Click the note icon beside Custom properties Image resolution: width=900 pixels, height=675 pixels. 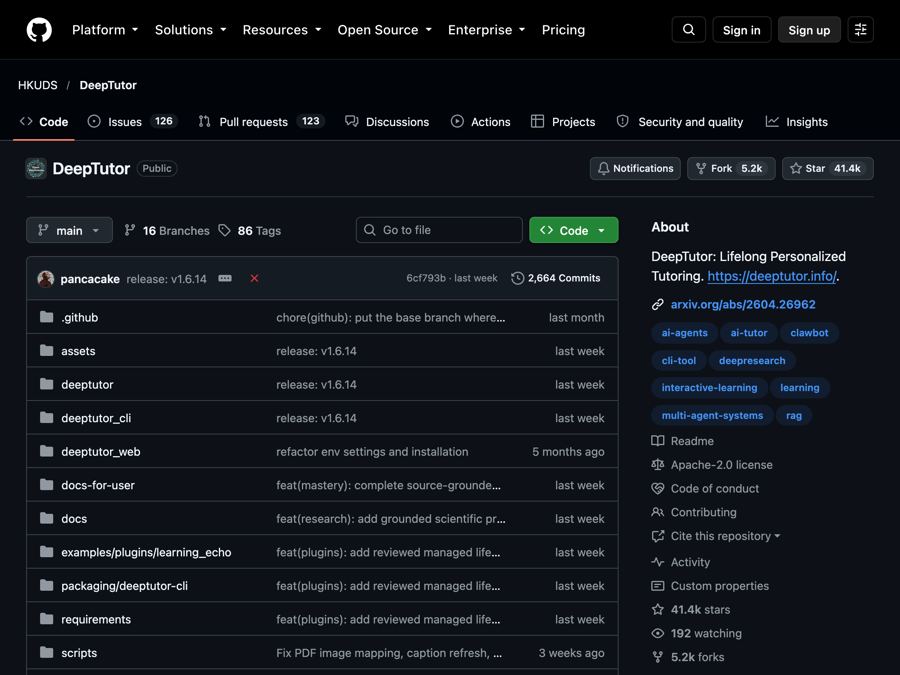(x=658, y=586)
